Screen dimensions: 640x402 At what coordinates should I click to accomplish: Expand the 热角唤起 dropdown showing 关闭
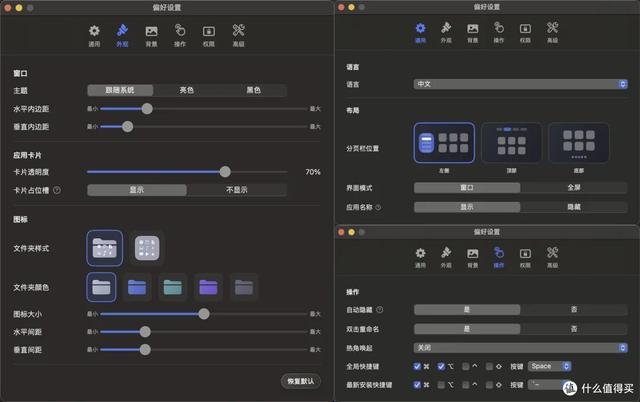coord(520,347)
